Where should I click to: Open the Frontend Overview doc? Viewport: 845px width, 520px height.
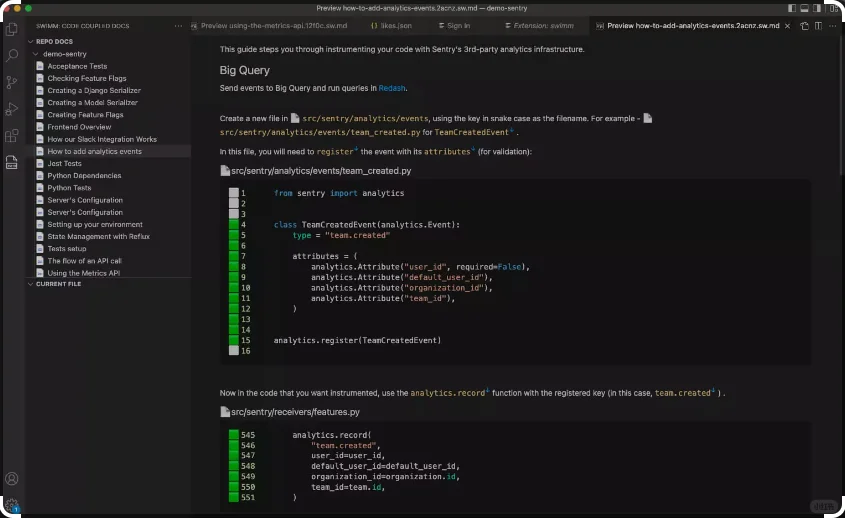tap(79, 127)
